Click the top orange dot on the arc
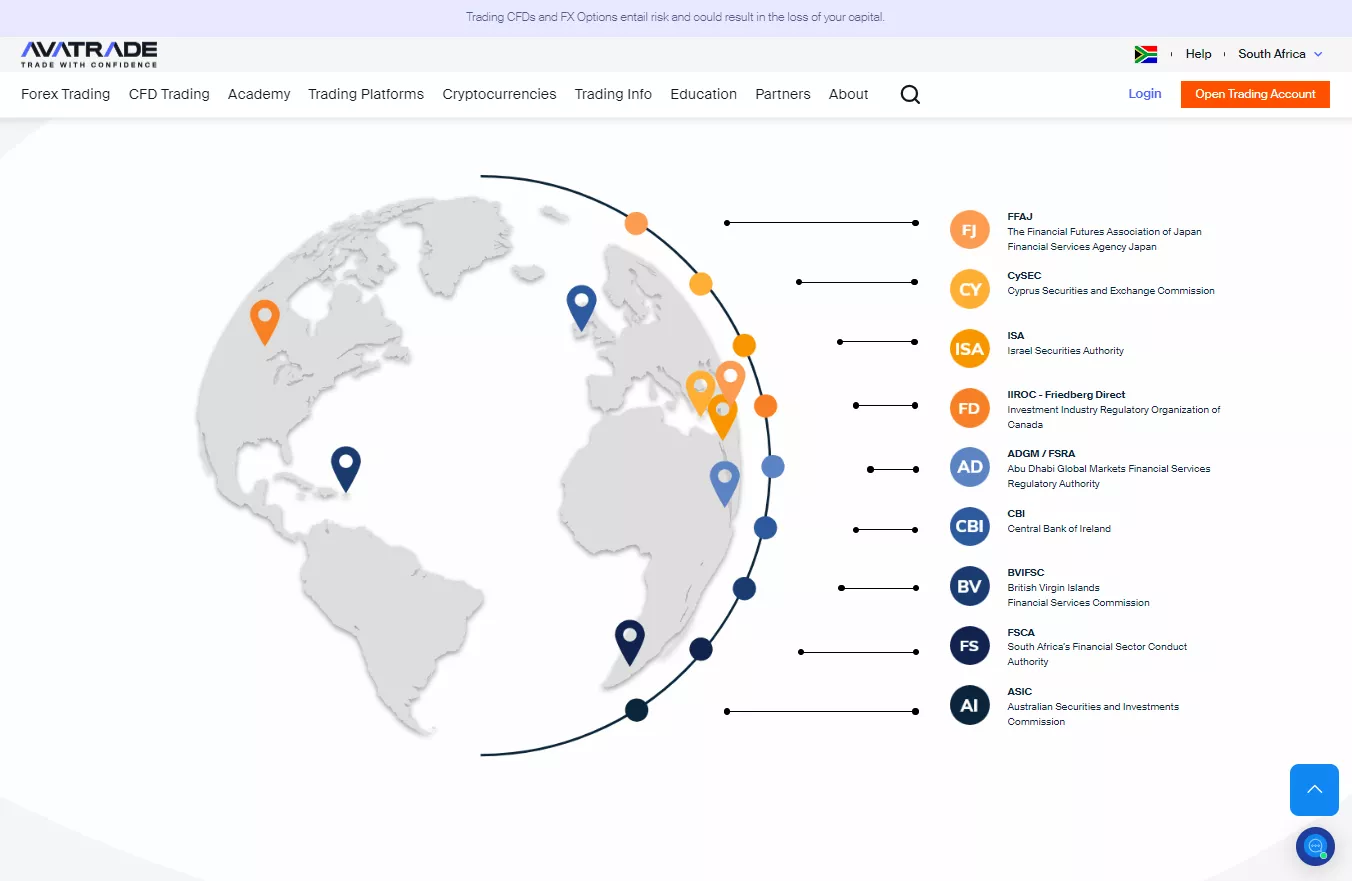The height and width of the screenshot is (881, 1352). [636, 223]
